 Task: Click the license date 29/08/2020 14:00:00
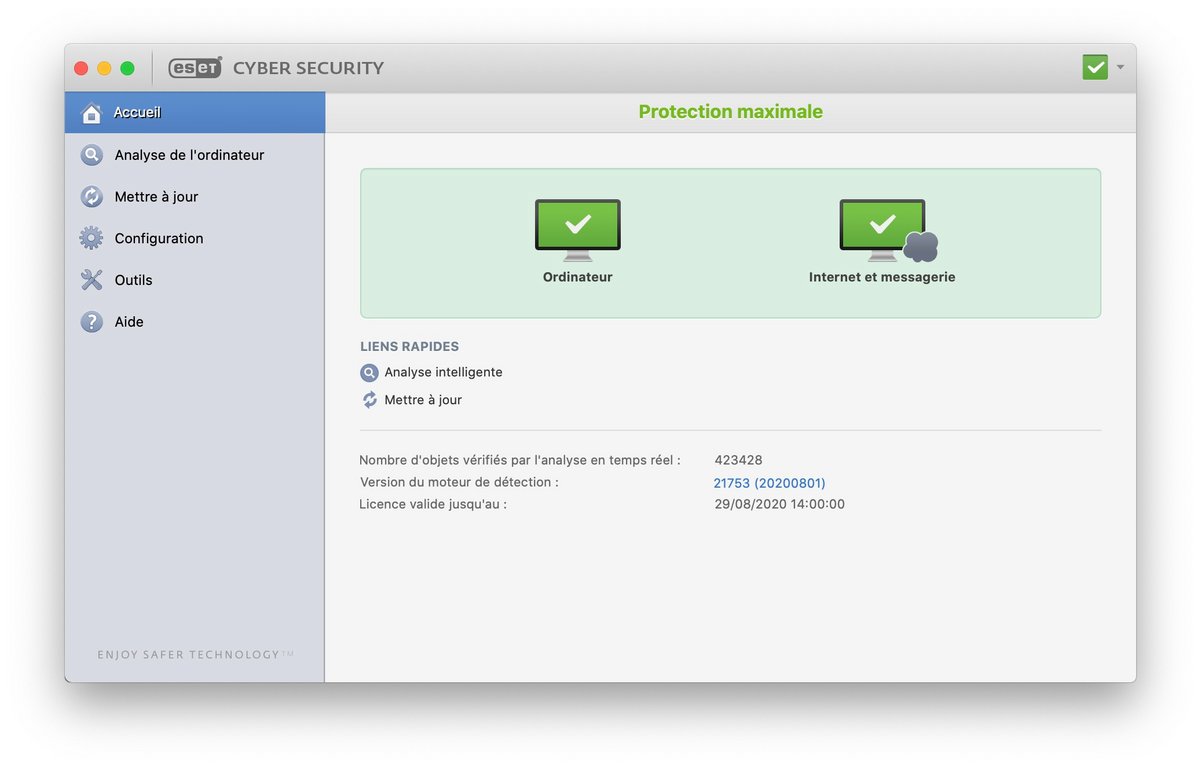[x=779, y=504]
